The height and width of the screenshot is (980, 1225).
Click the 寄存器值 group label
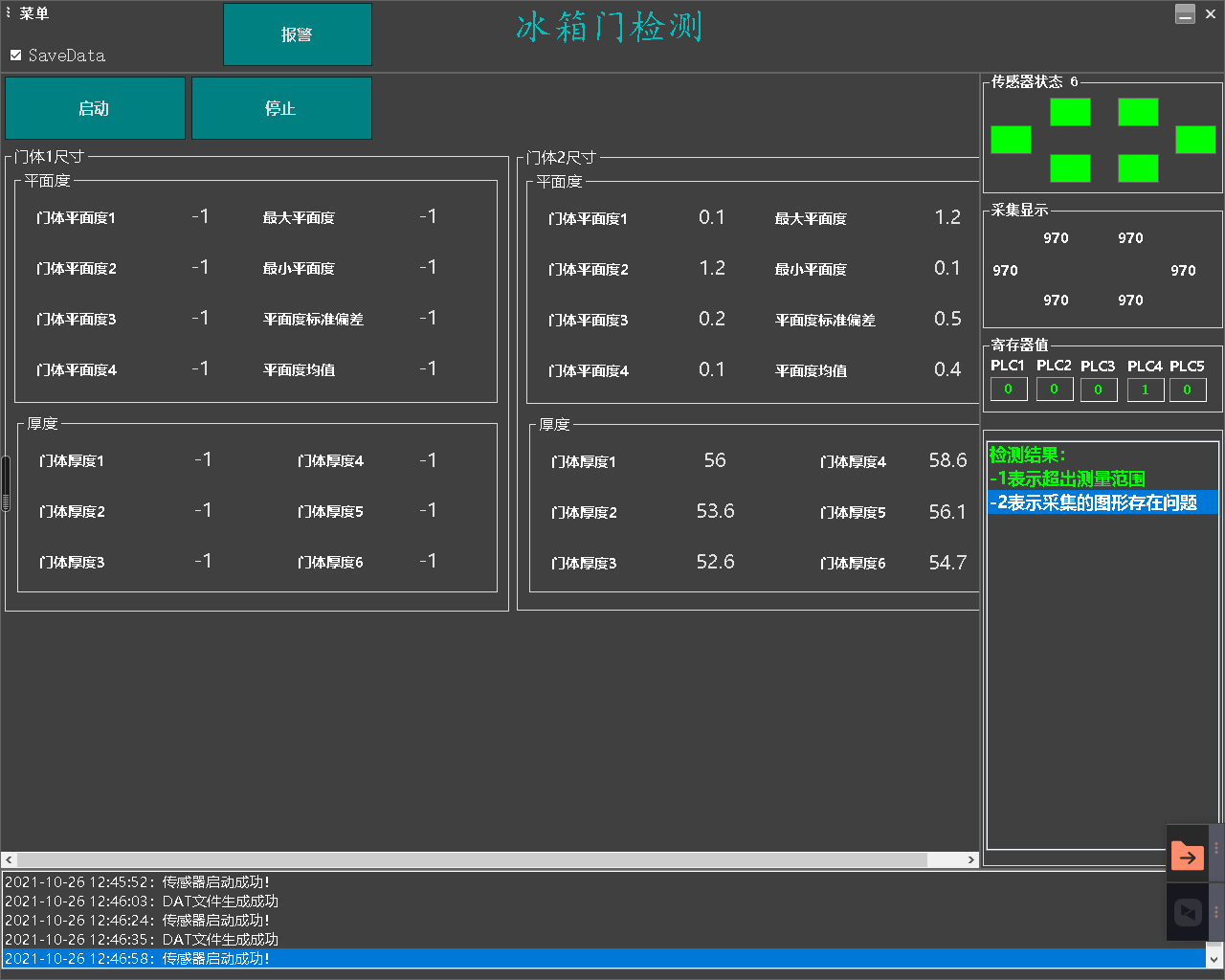(x=1020, y=345)
